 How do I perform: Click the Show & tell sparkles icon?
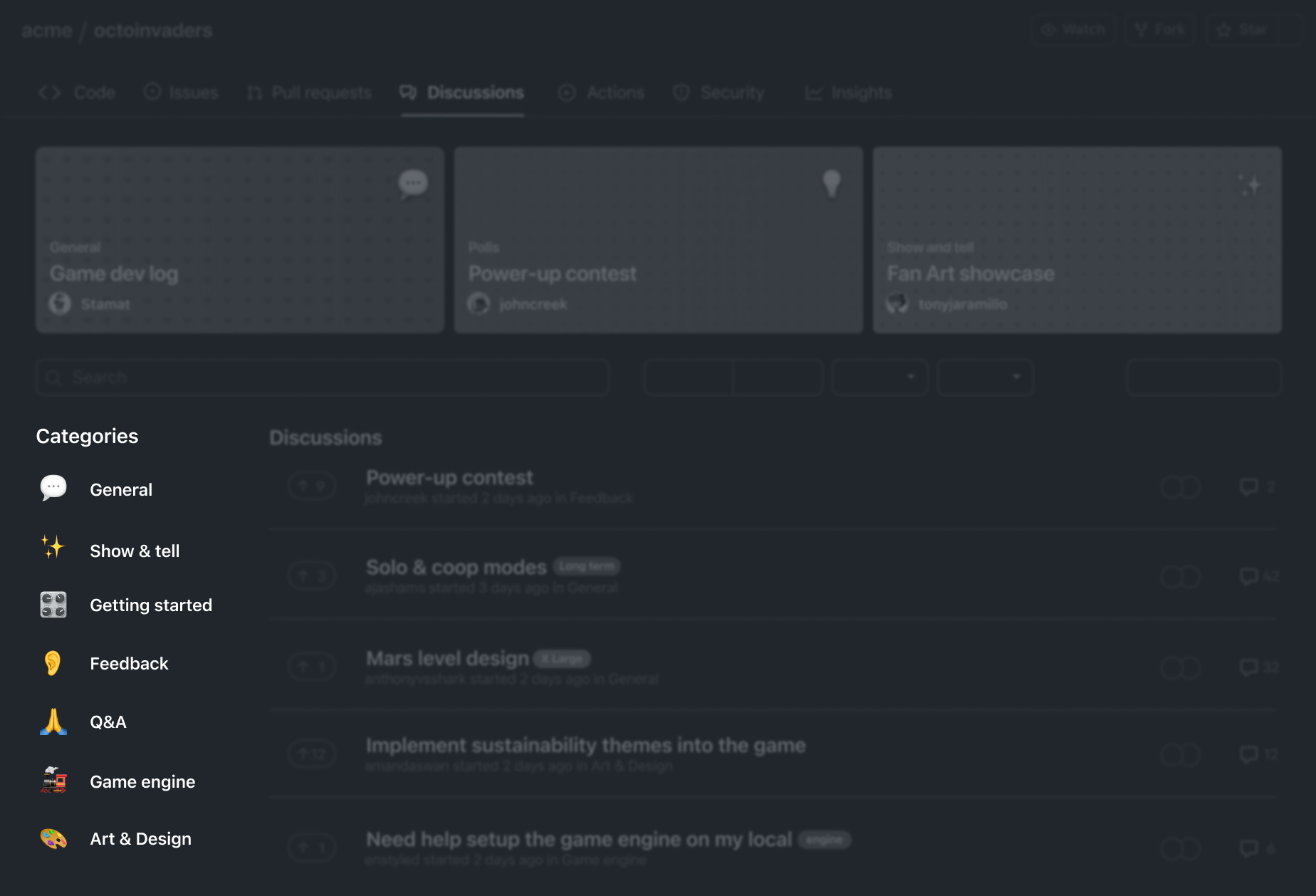pos(53,548)
